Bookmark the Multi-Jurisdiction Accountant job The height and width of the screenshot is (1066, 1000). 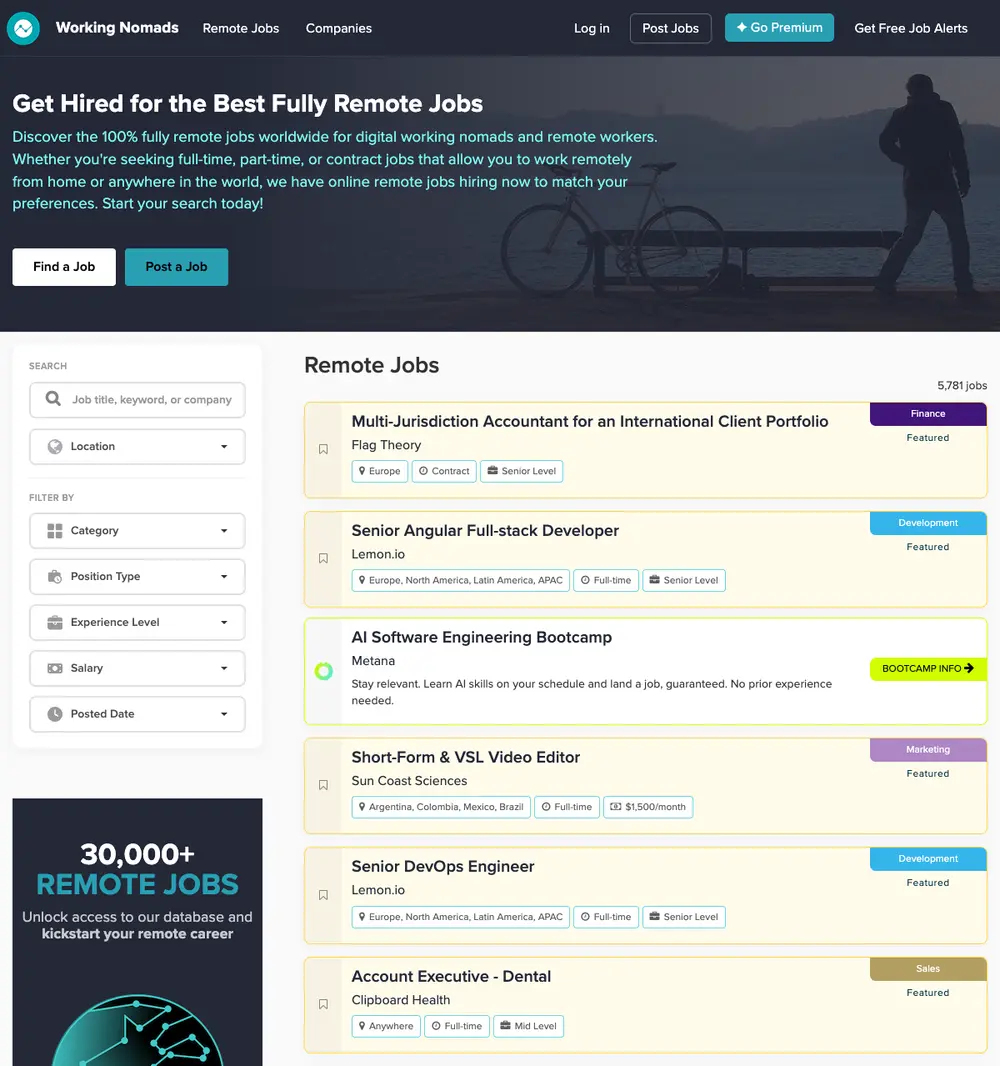click(x=324, y=449)
